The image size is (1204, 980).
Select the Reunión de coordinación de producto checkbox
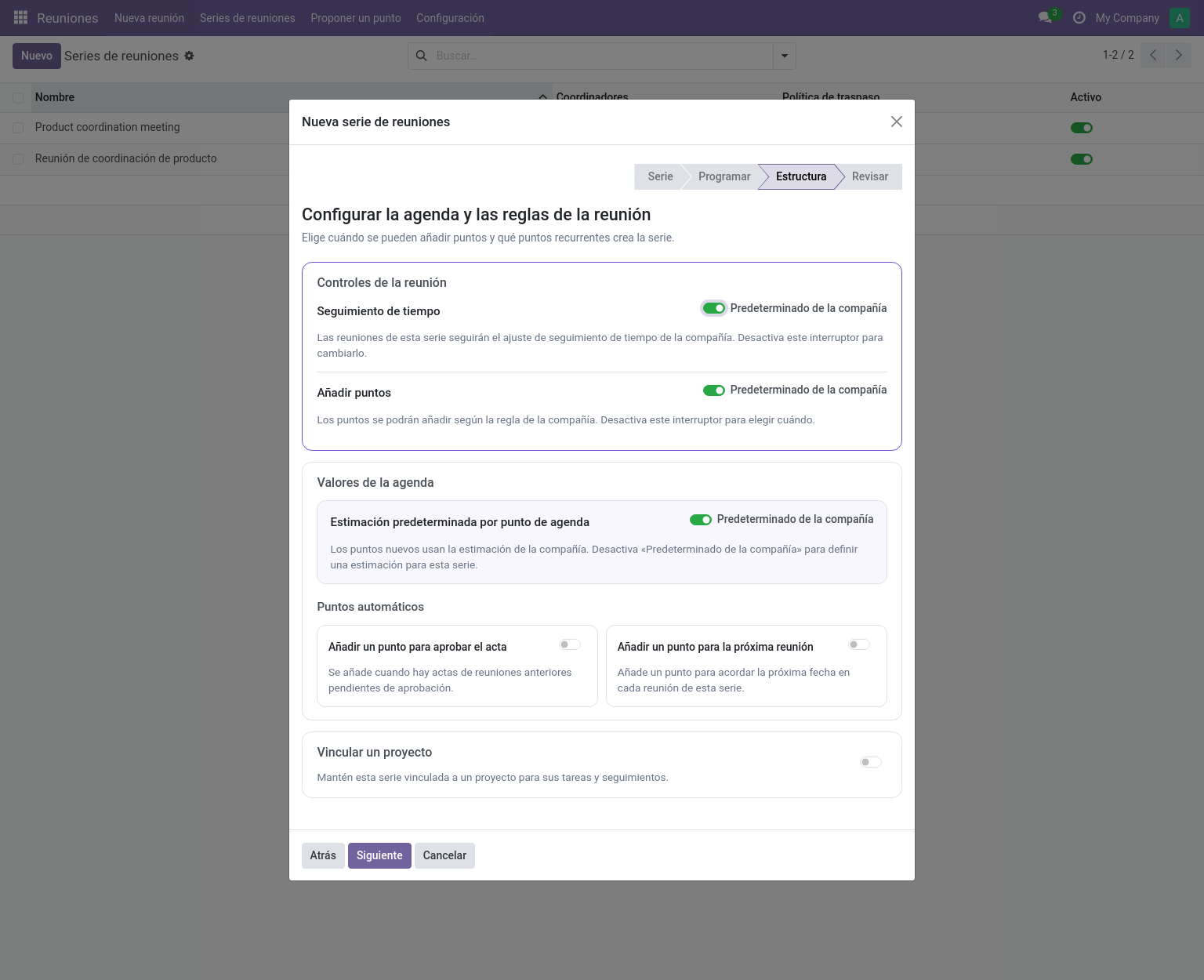tap(18, 159)
